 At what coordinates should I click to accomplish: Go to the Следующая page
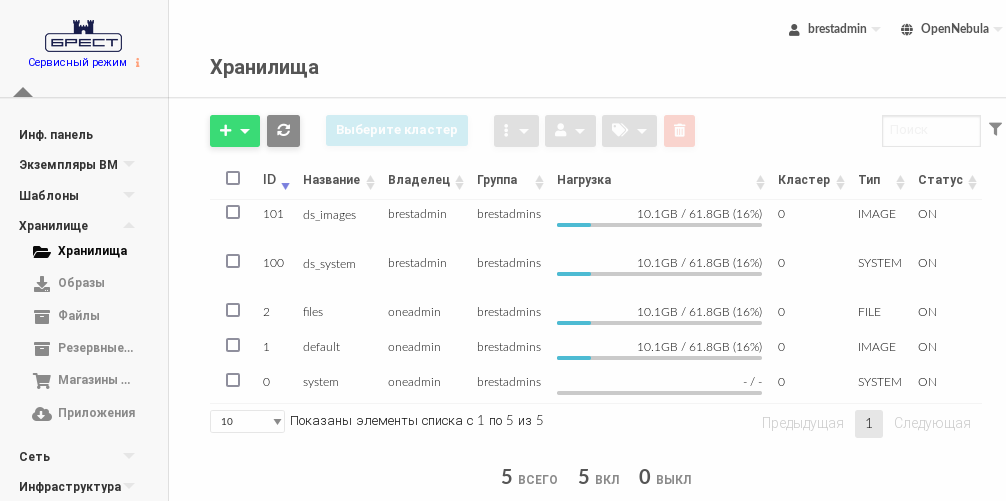tap(932, 423)
